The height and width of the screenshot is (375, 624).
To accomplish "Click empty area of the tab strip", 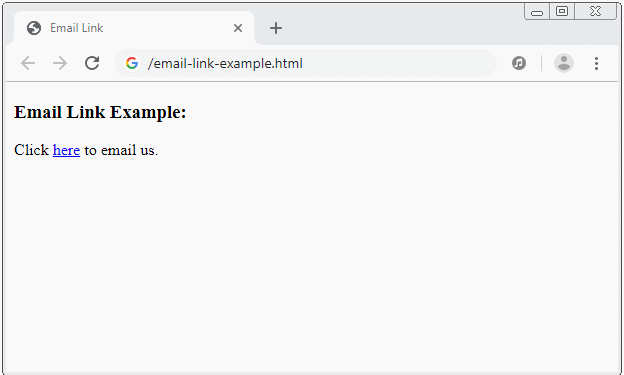I will tap(398, 28).
